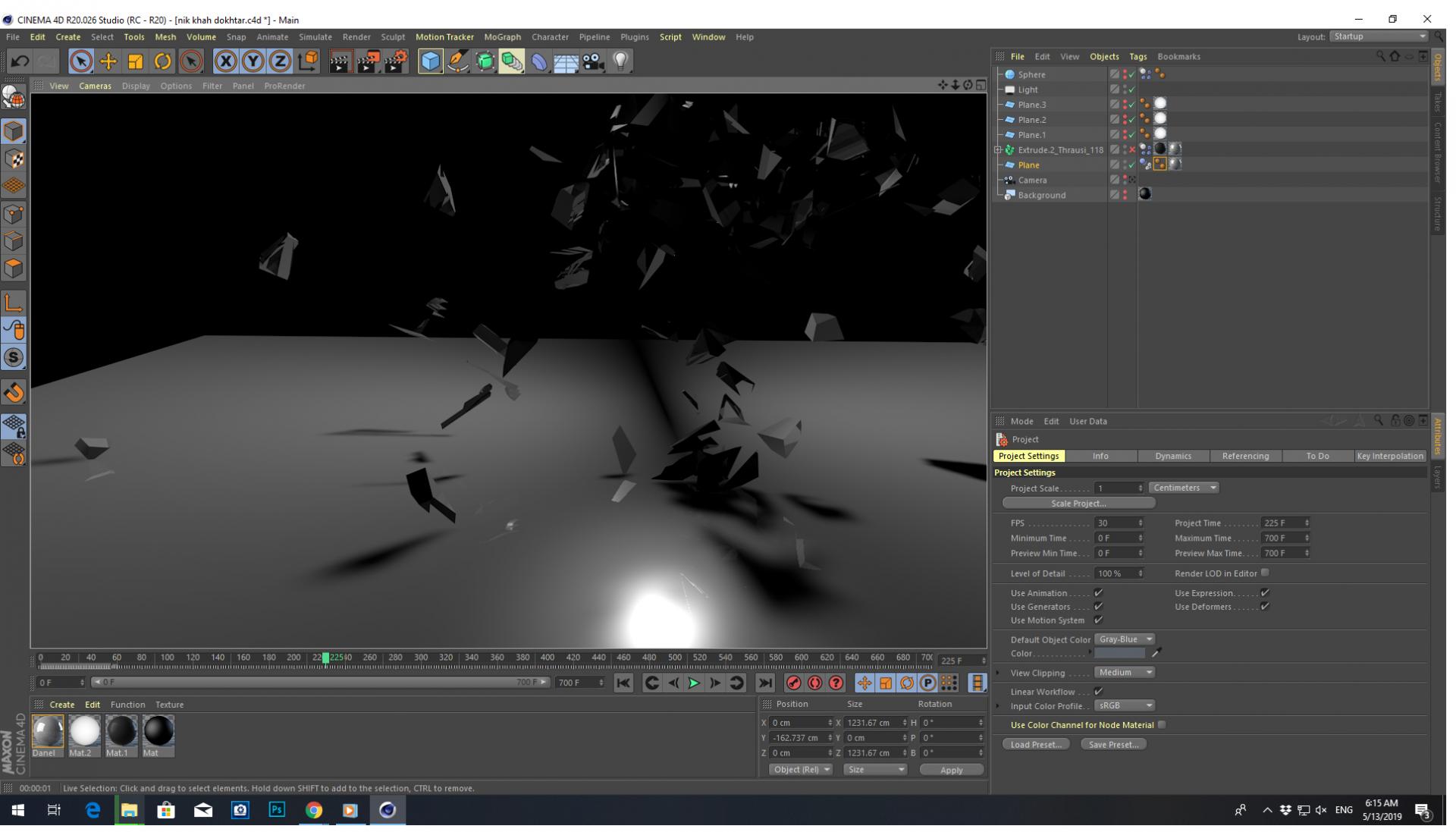The height and width of the screenshot is (832, 1456).
Task: Click the Load Preset button
Action: [1035, 744]
